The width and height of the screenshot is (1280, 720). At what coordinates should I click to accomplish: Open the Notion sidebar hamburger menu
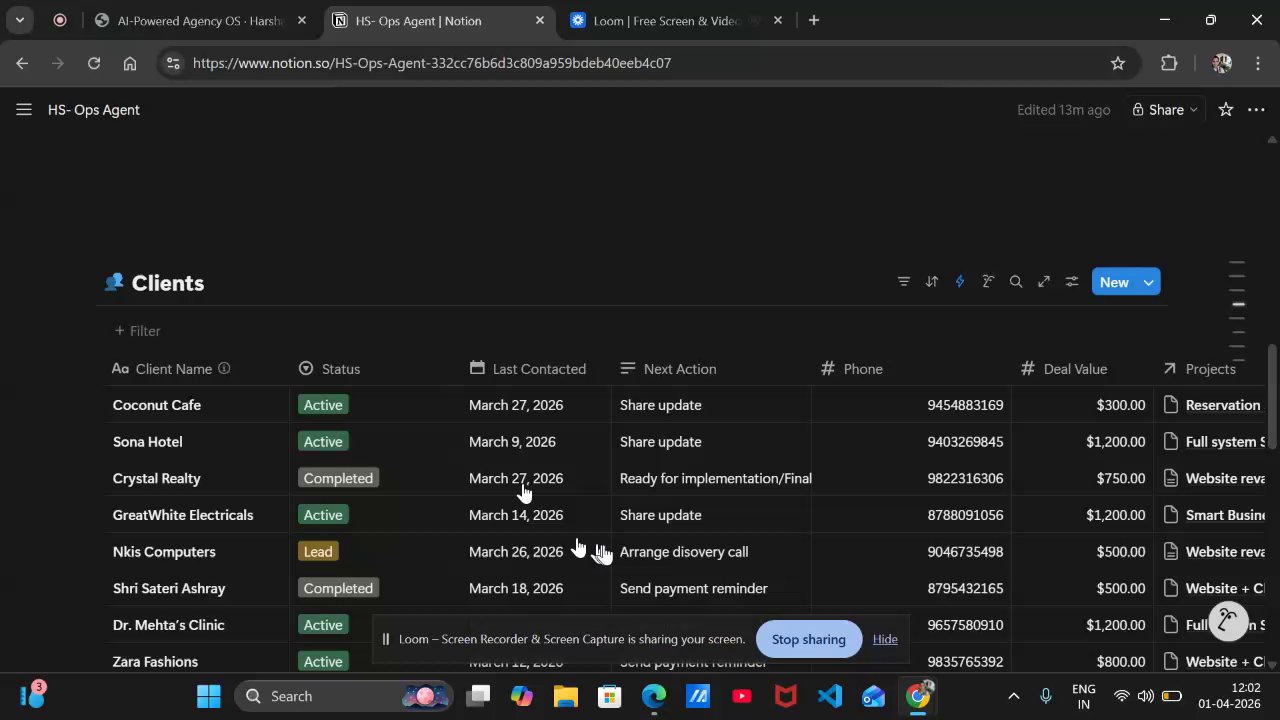click(x=24, y=110)
